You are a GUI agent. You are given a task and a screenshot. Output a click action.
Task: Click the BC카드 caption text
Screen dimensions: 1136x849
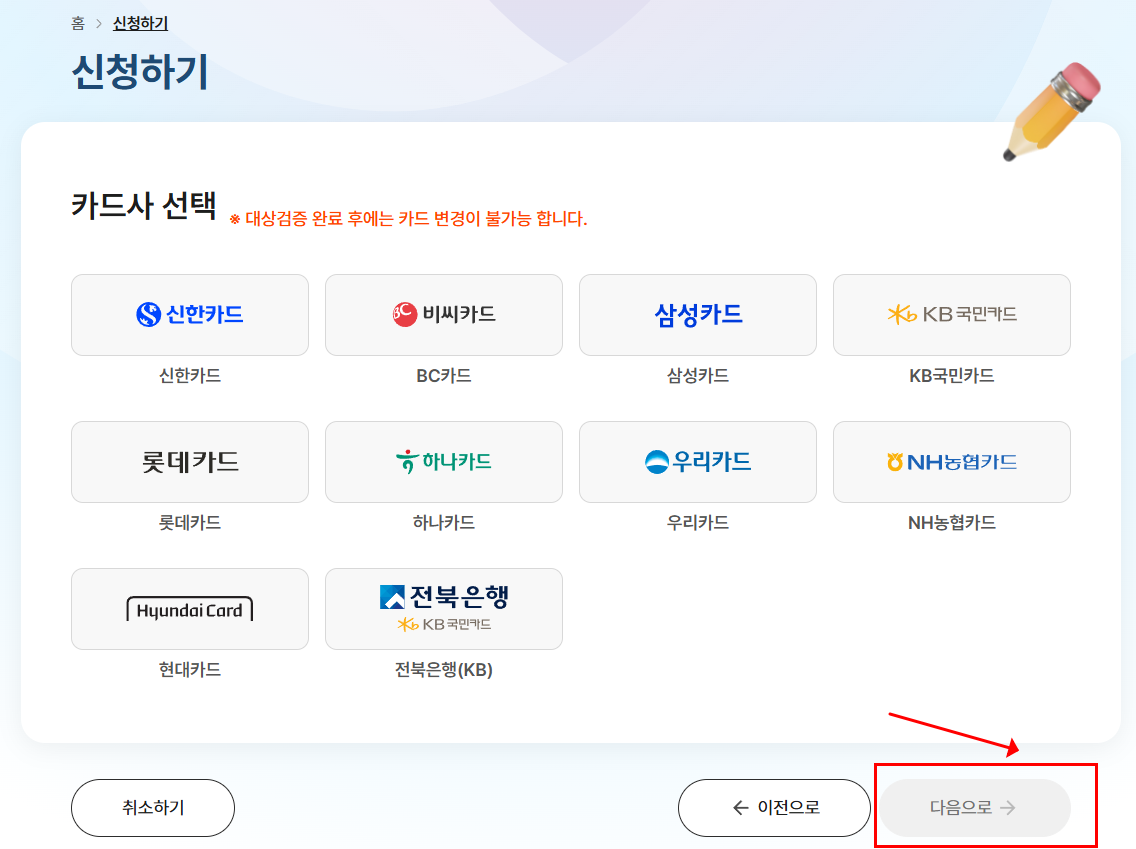click(444, 375)
